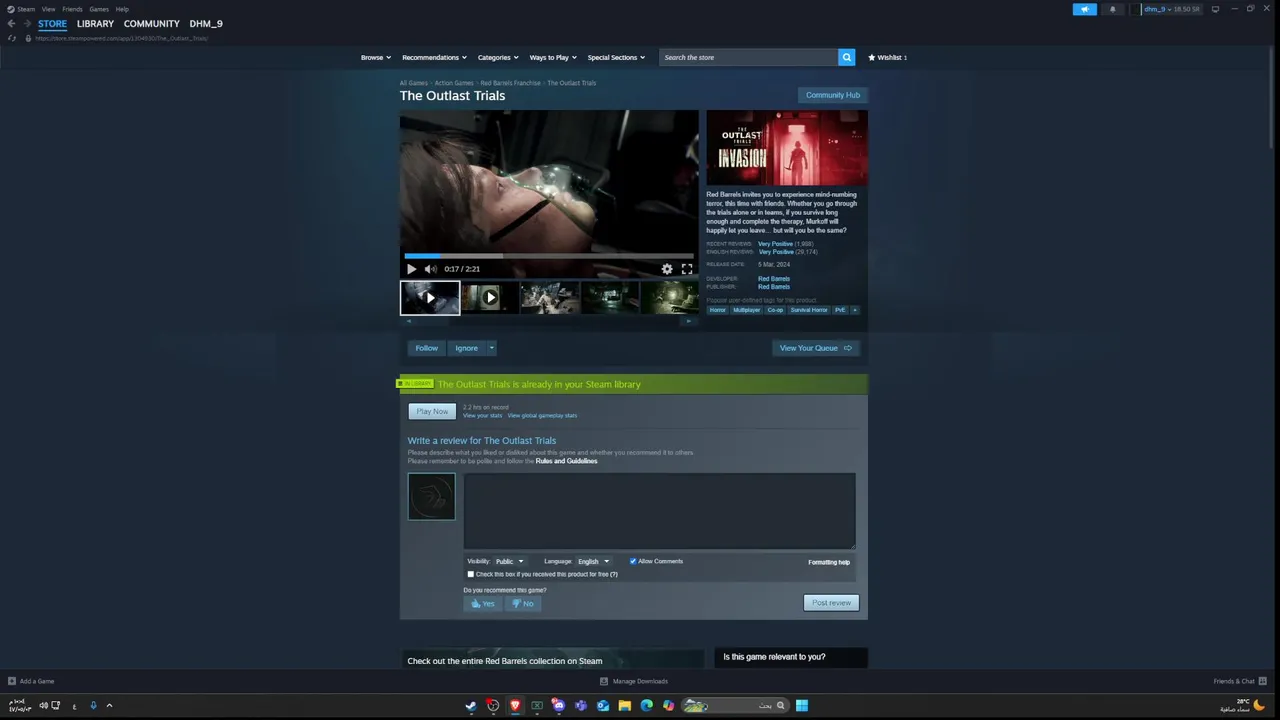
Task: Go back with the navigation arrow
Action: click(11, 23)
